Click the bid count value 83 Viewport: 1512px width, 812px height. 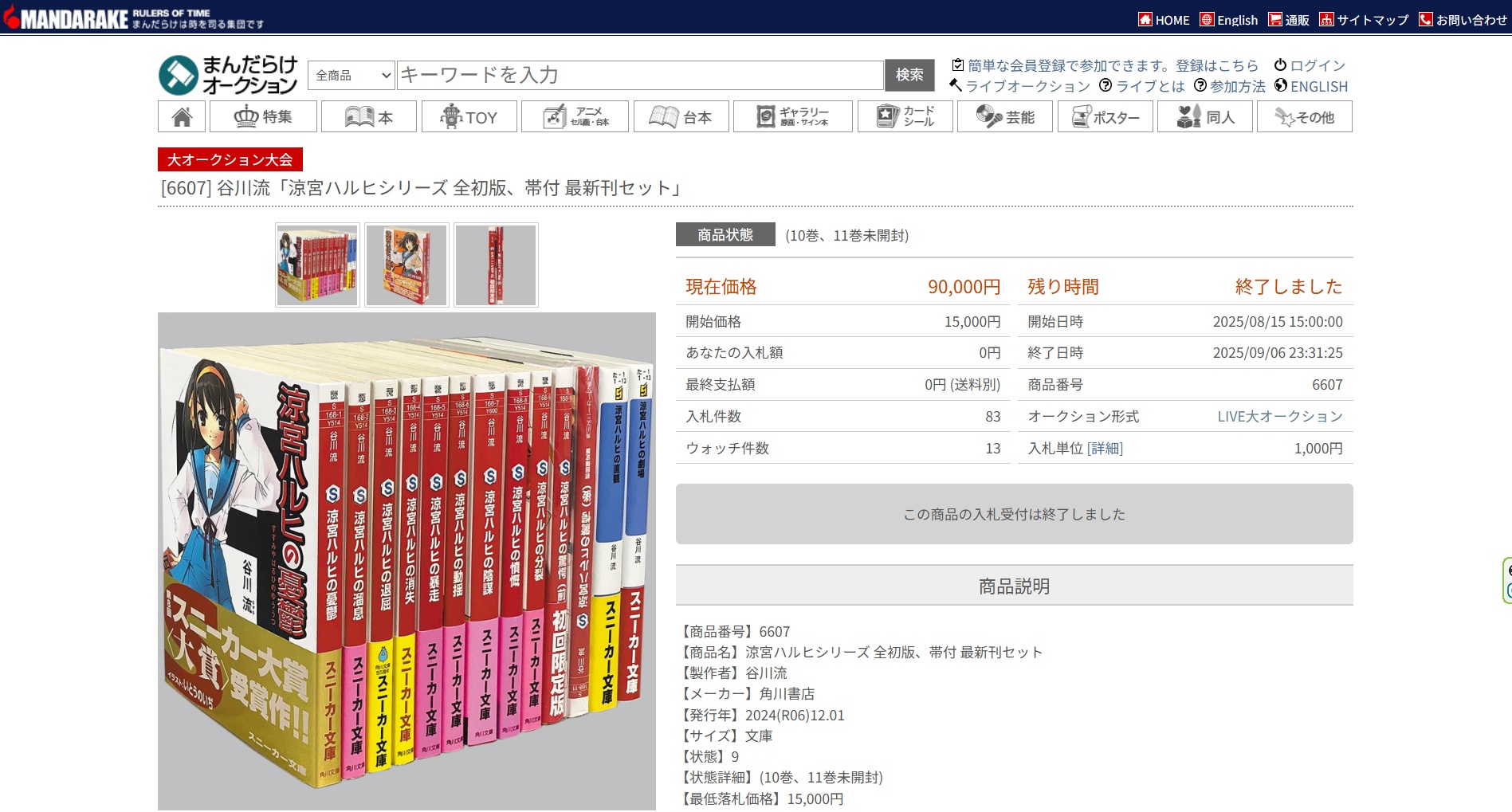(x=992, y=416)
